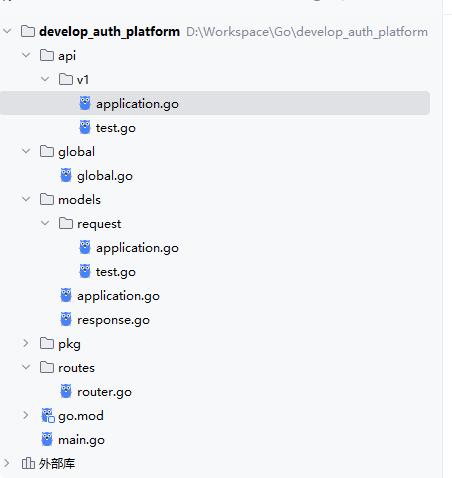Open application.go directly under models
Viewport: 452px width, 478px height.
click(118, 296)
